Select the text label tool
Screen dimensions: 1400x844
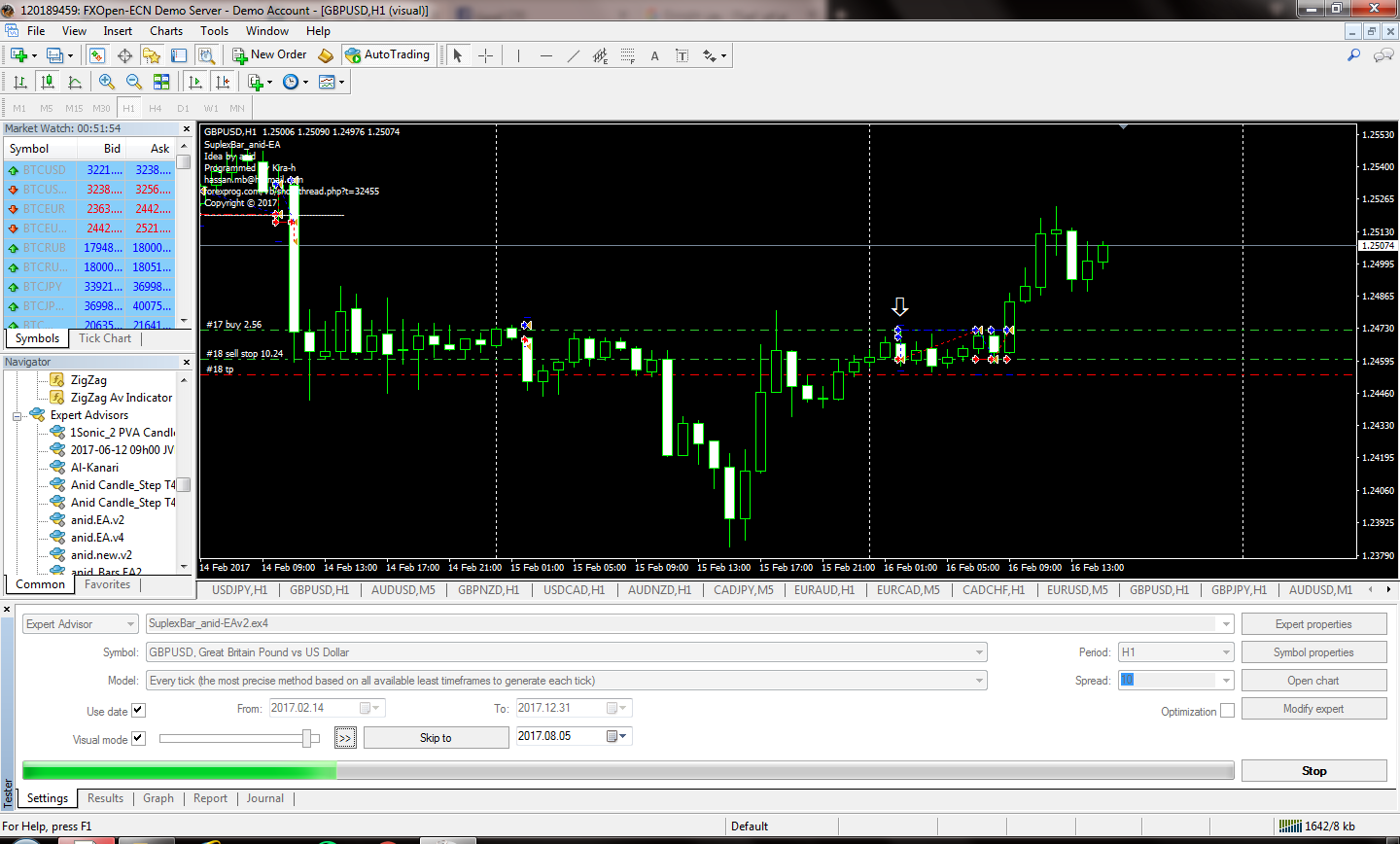654,55
